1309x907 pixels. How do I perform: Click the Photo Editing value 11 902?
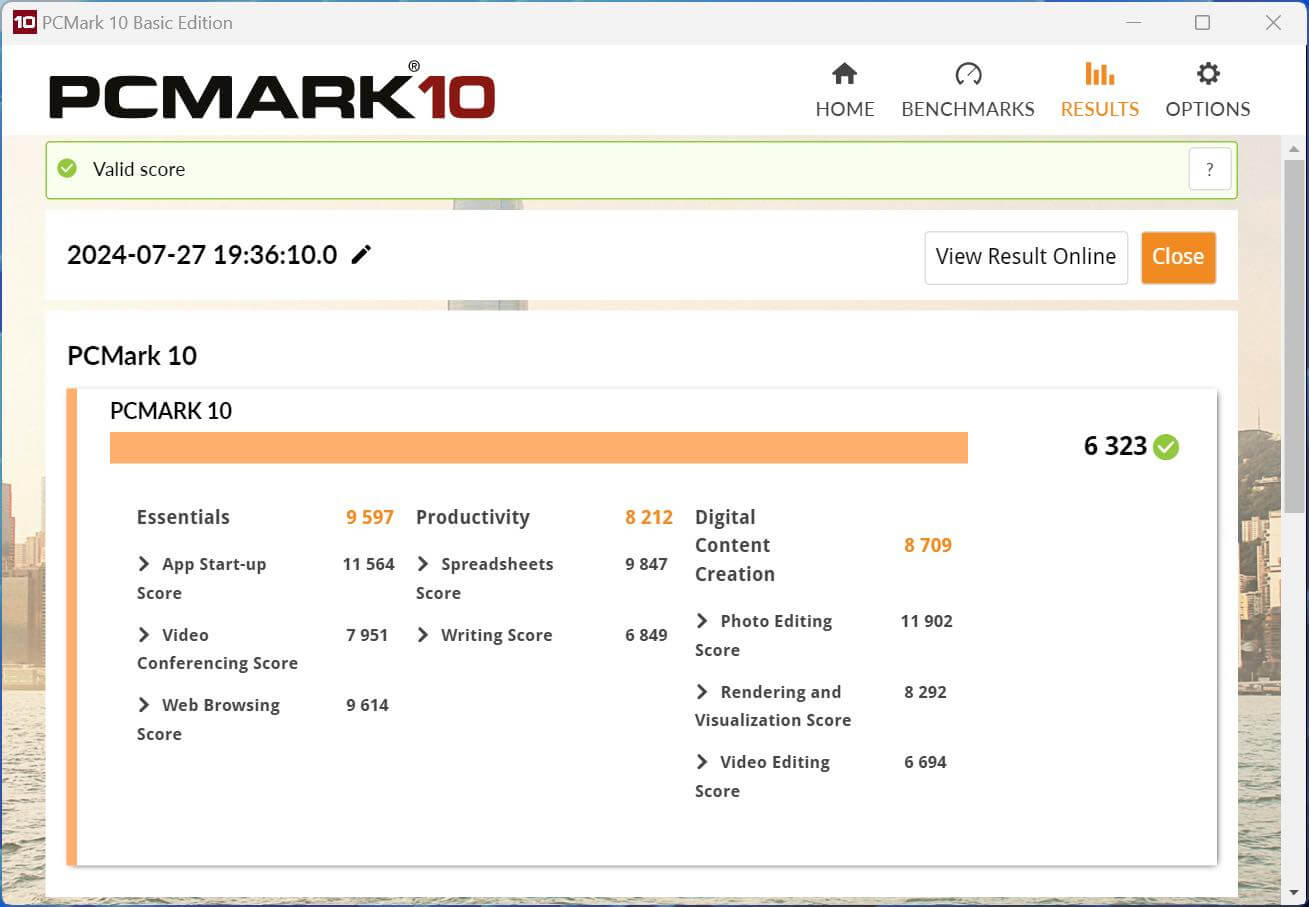click(x=926, y=621)
